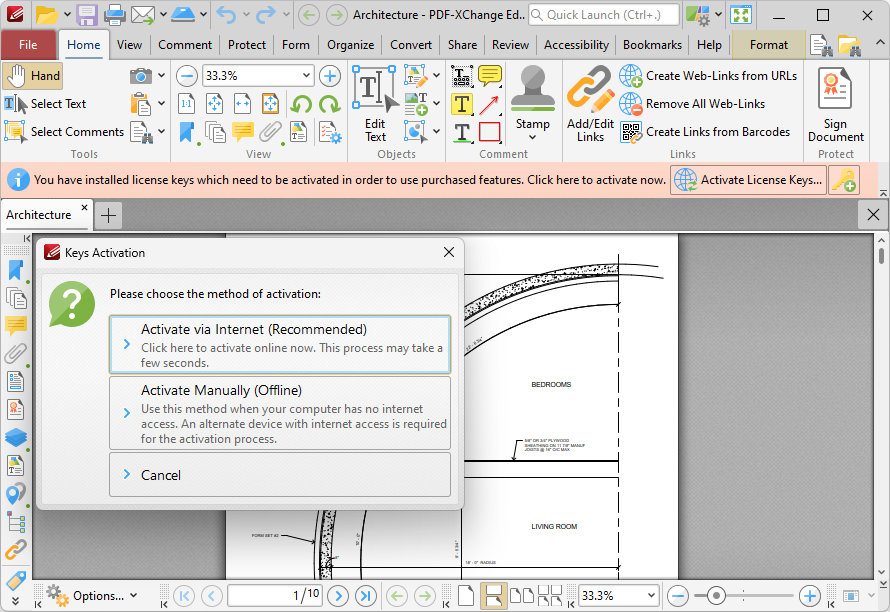Click status bar zoom in plus
Viewport: 890px width, 612px height.
(x=809, y=596)
